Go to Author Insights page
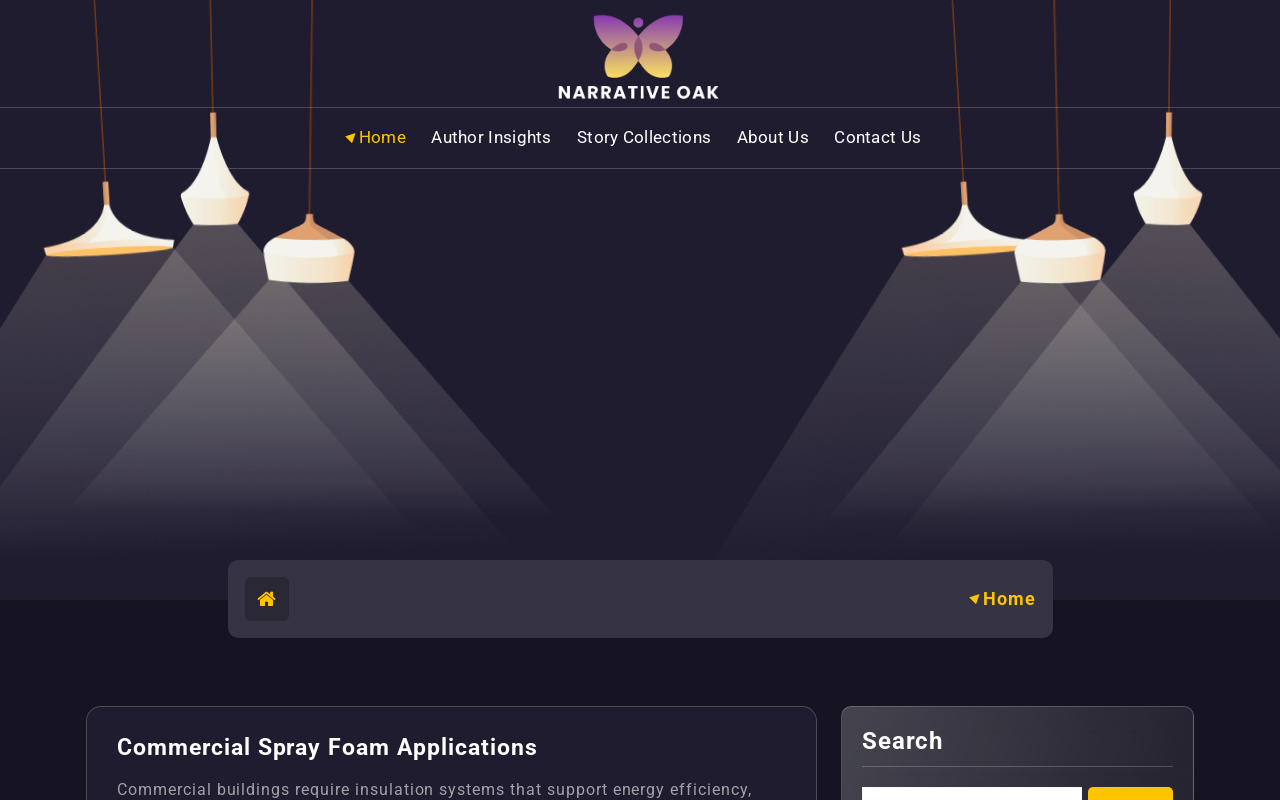The height and width of the screenshot is (800, 1280). click(491, 137)
